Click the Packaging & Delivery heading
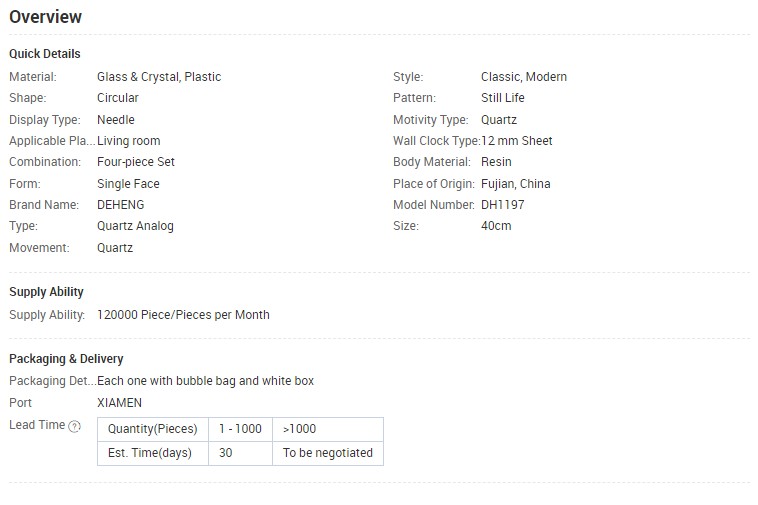The height and width of the screenshot is (505, 758). click(66, 359)
